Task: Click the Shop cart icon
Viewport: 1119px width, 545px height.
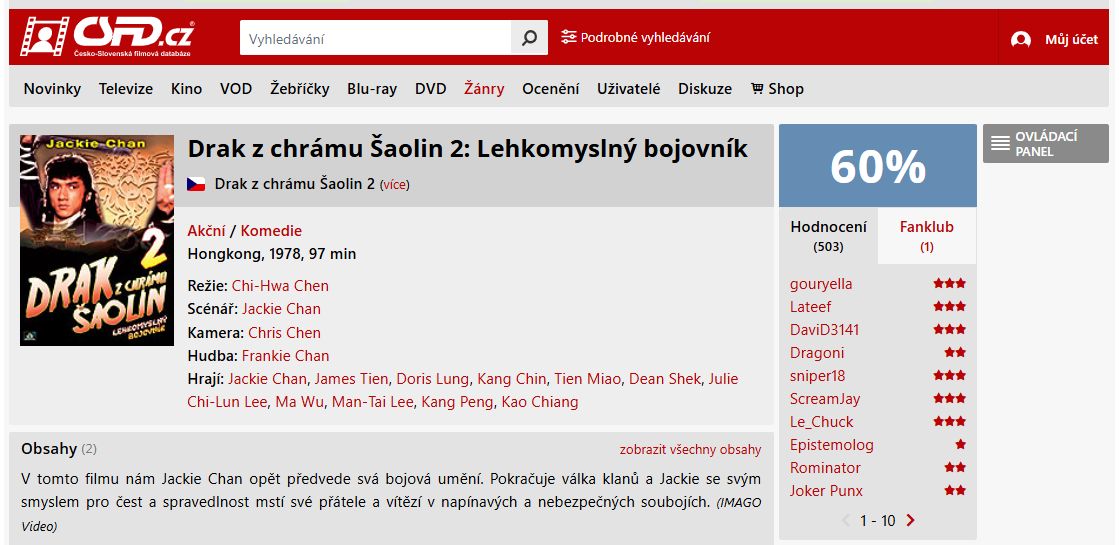Action: (757, 88)
